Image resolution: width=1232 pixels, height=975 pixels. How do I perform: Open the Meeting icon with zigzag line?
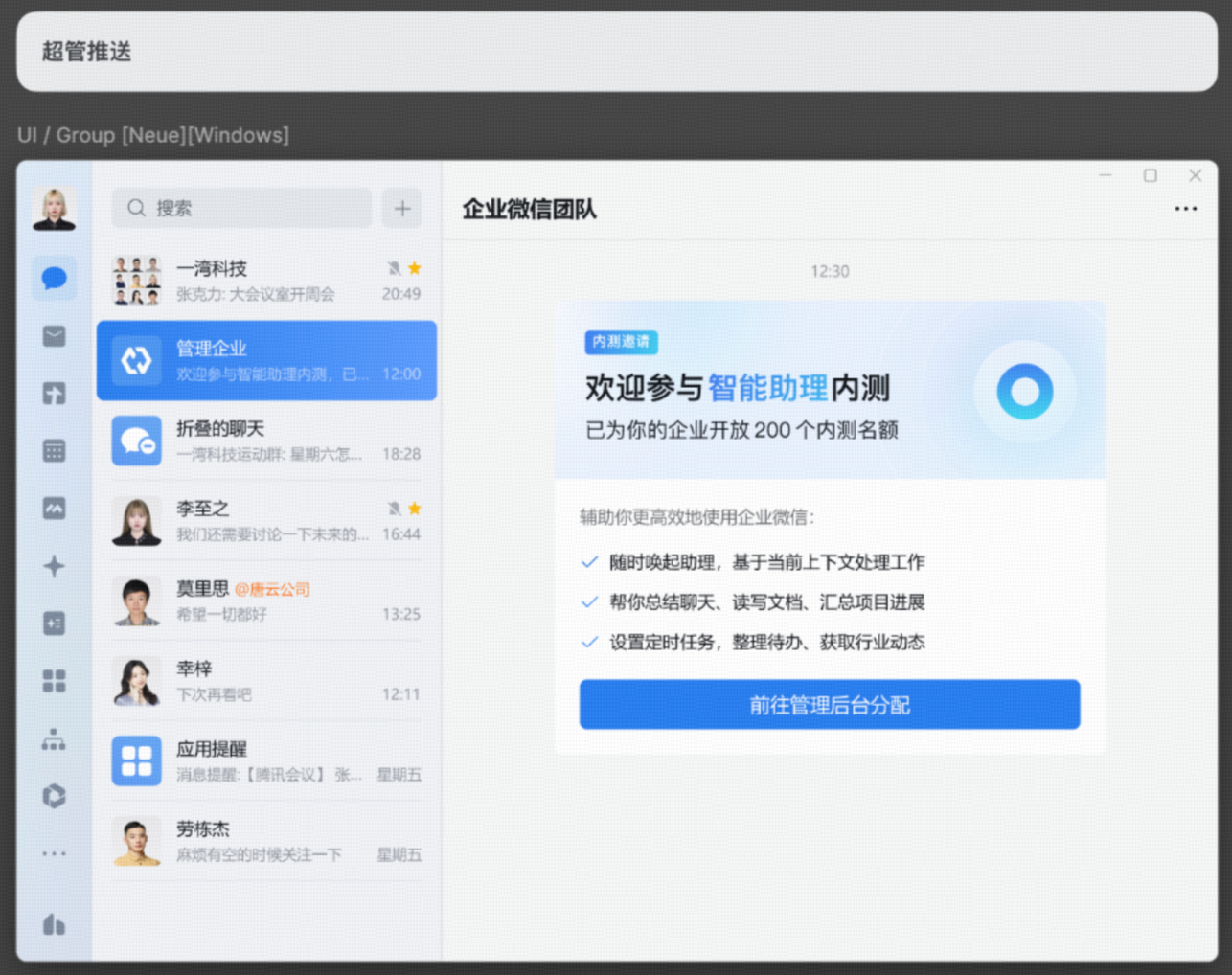click(54, 509)
